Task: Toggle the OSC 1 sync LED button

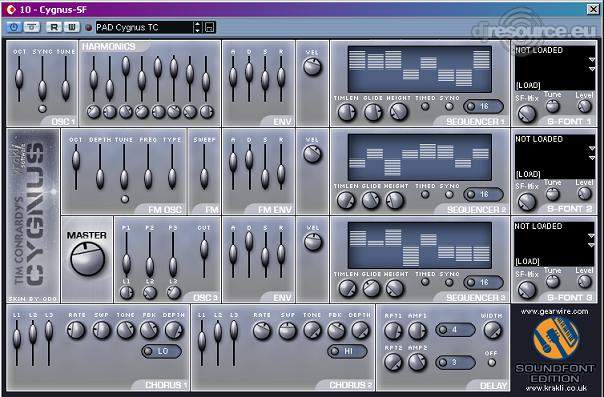Action: coord(42,109)
